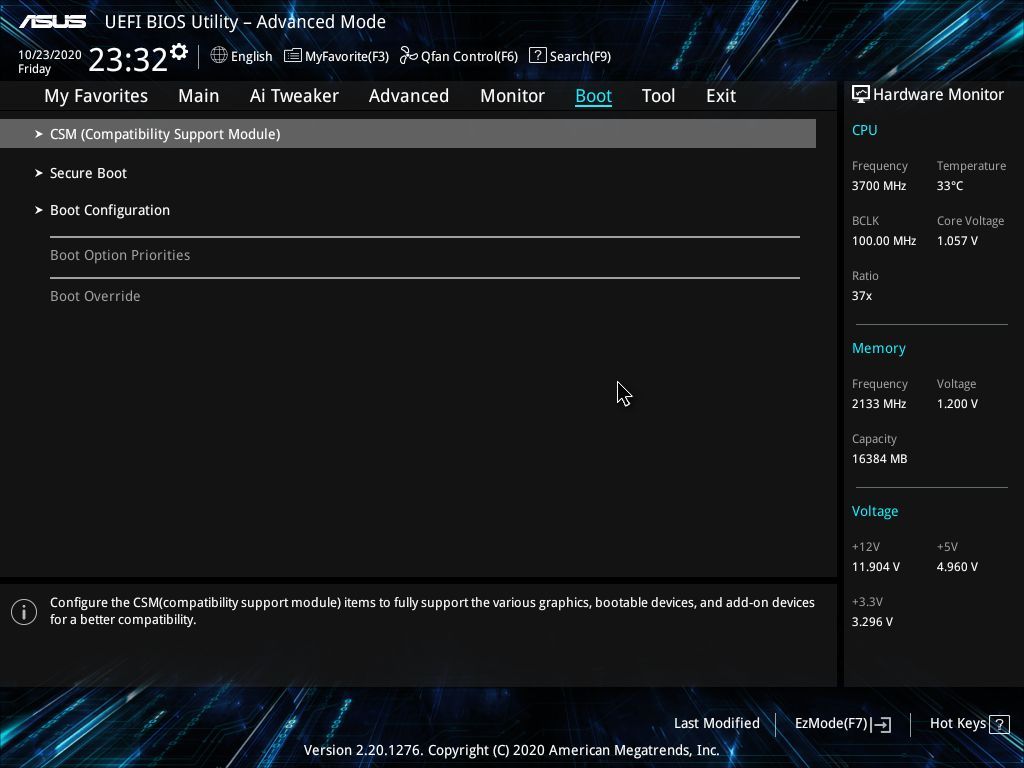Click memory voltage value 1.200 V
The height and width of the screenshot is (768, 1024).
point(957,404)
